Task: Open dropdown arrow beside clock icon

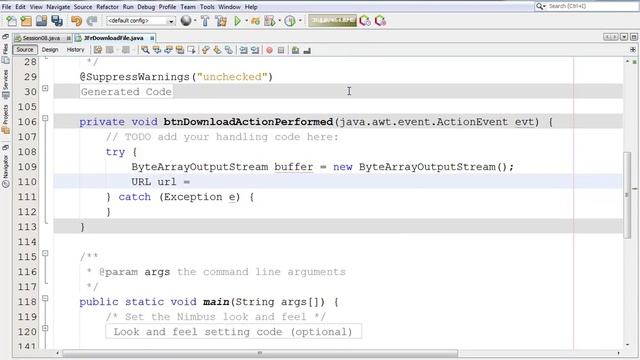Action: (300, 21)
